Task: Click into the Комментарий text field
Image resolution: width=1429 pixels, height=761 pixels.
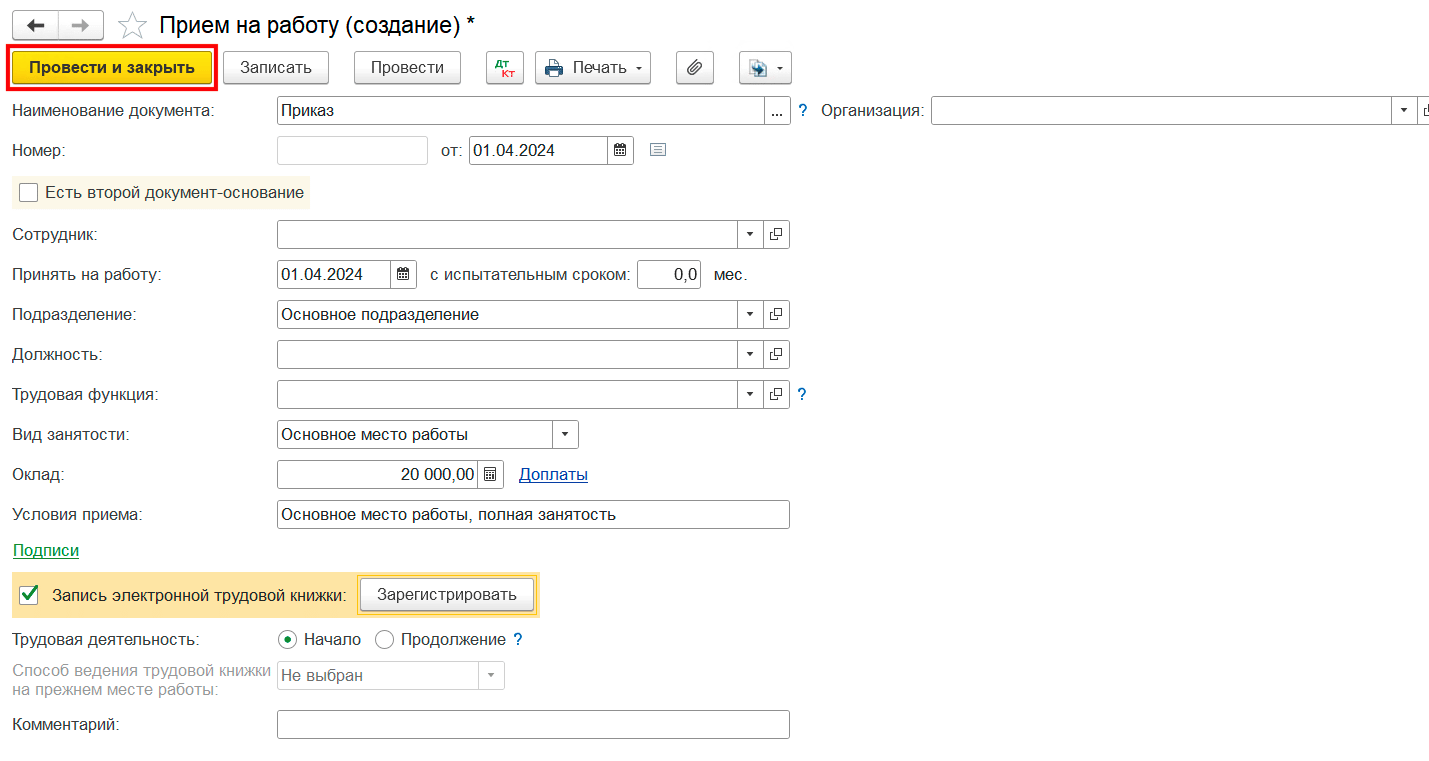Action: 532,725
